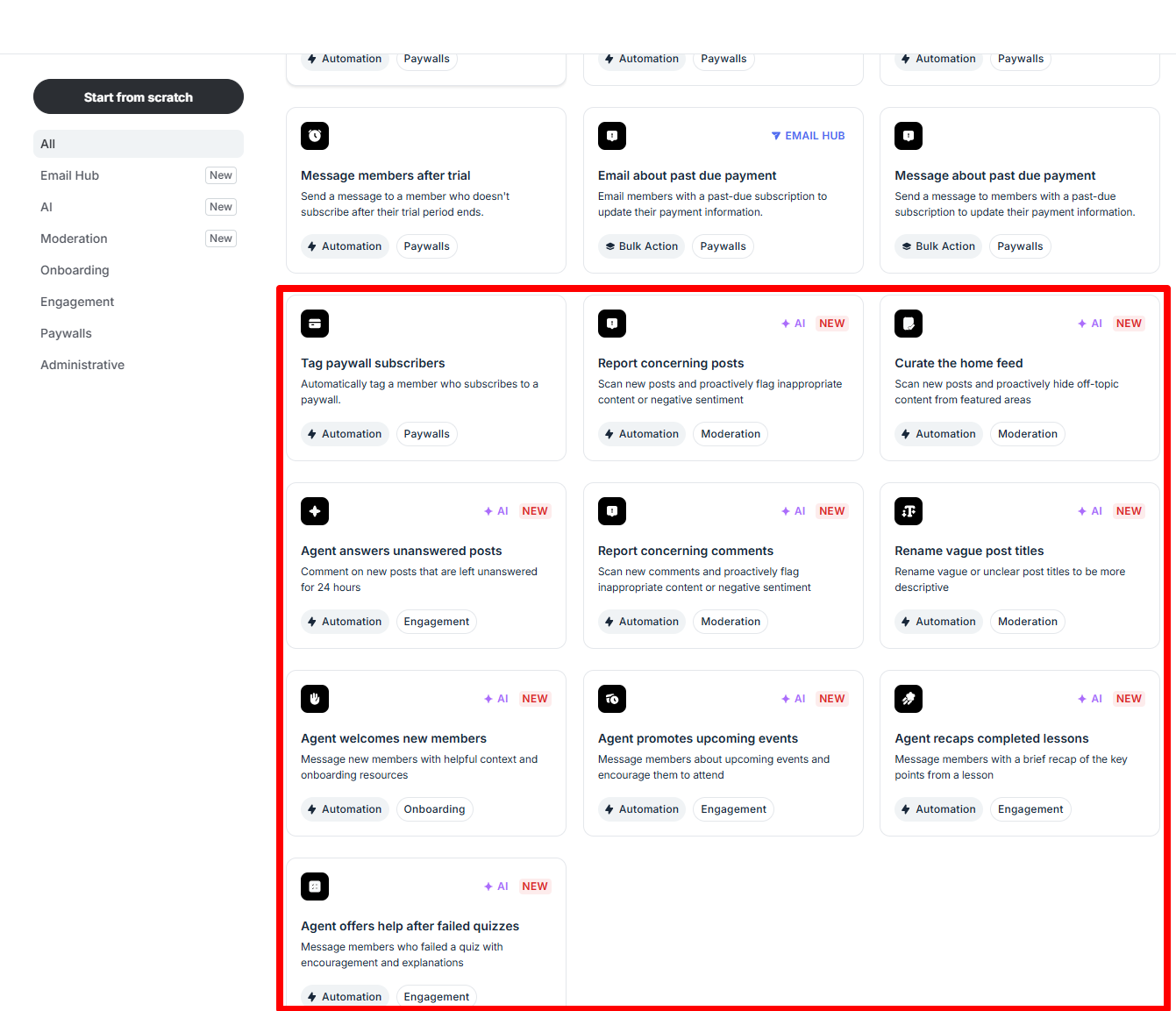The height and width of the screenshot is (1011, 1176).
Task: Open the Paywalls sidebar category
Action: tap(139, 333)
